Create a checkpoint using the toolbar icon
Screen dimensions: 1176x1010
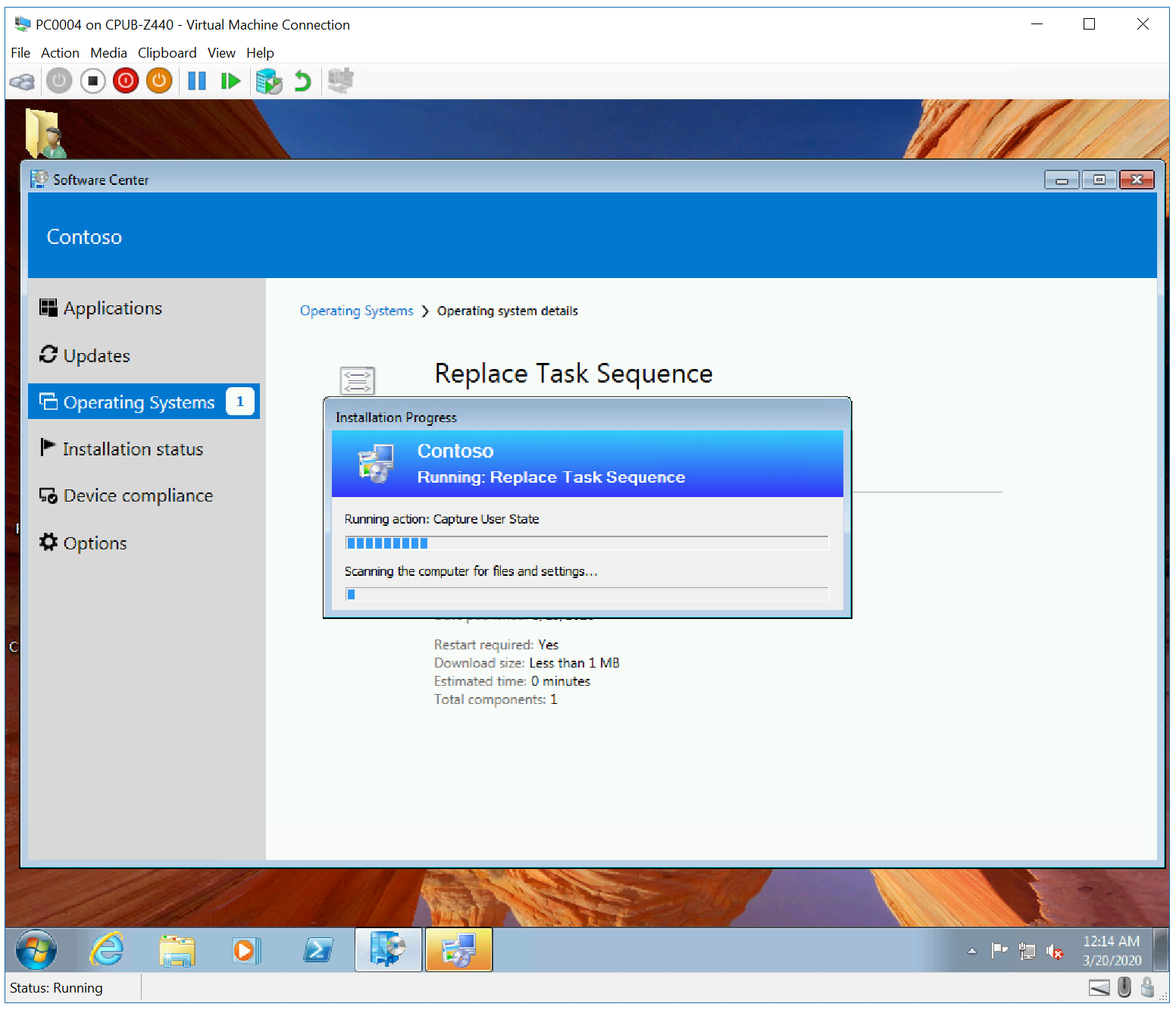coord(268,80)
